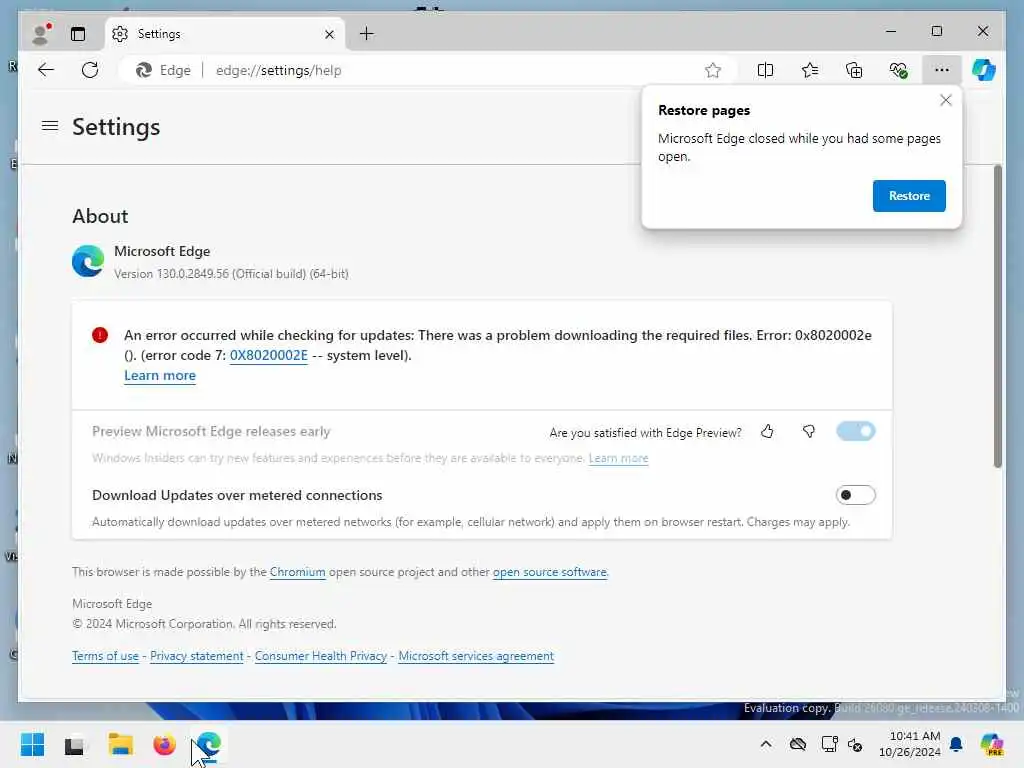Give thumbs down for Edge Preview
The width and height of the screenshot is (1024, 768).
click(x=808, y=432)
